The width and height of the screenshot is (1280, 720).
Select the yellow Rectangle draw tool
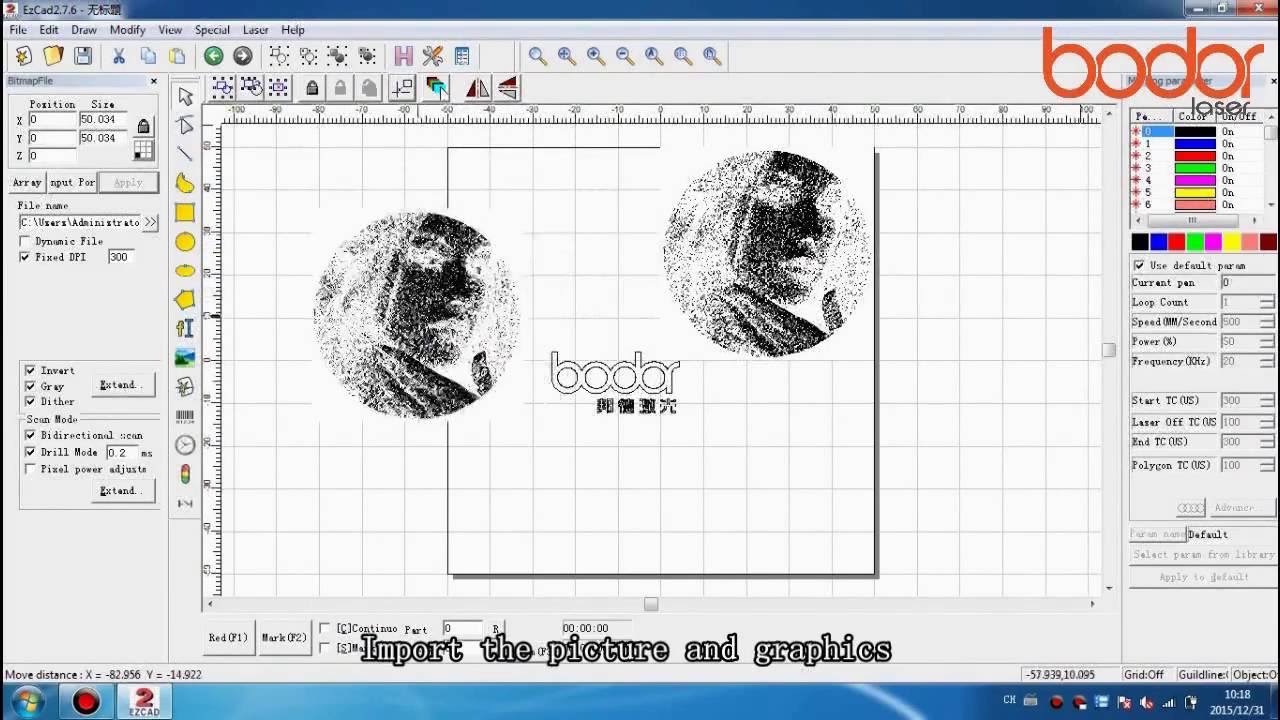185,212
